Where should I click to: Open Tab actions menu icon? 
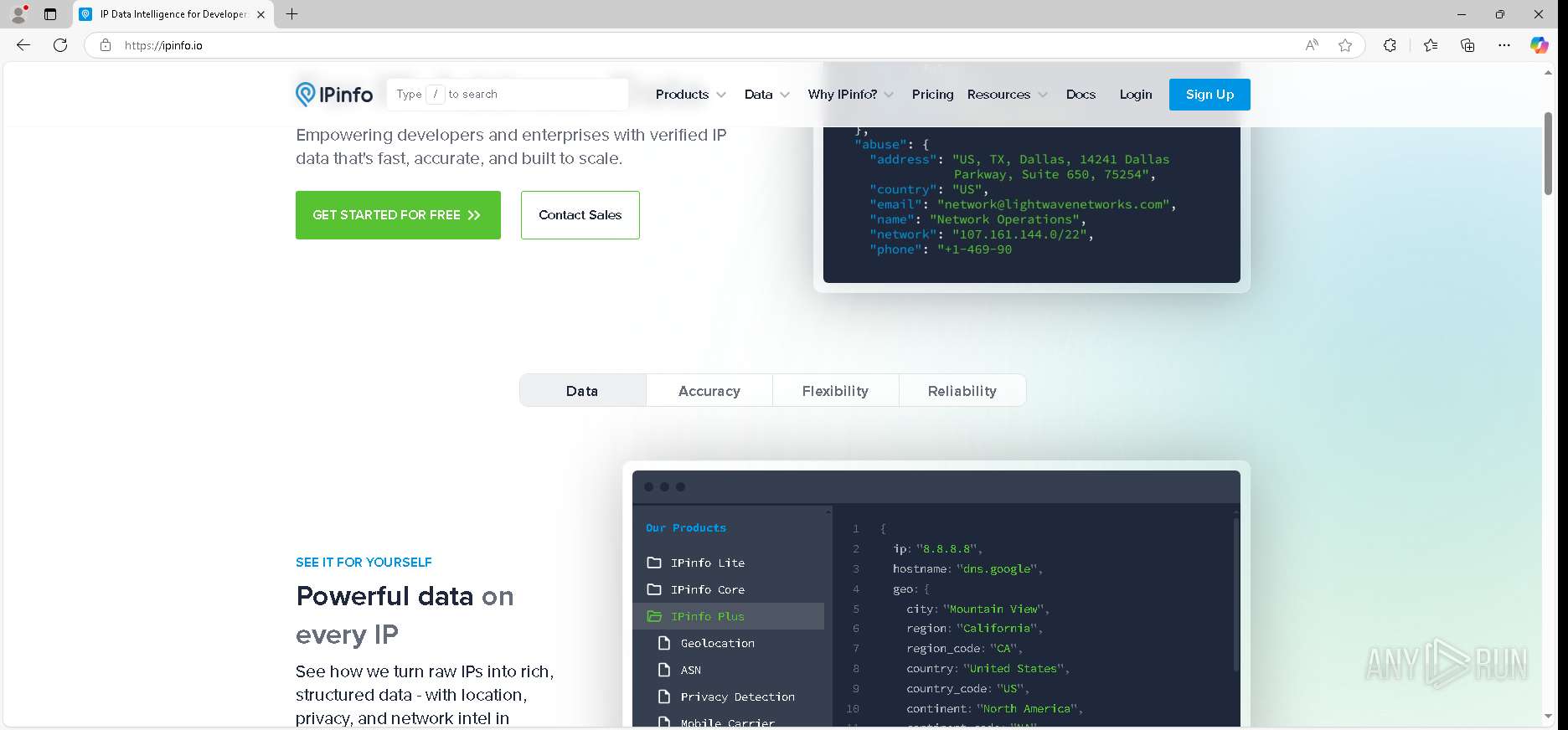(x=50, y=14)
